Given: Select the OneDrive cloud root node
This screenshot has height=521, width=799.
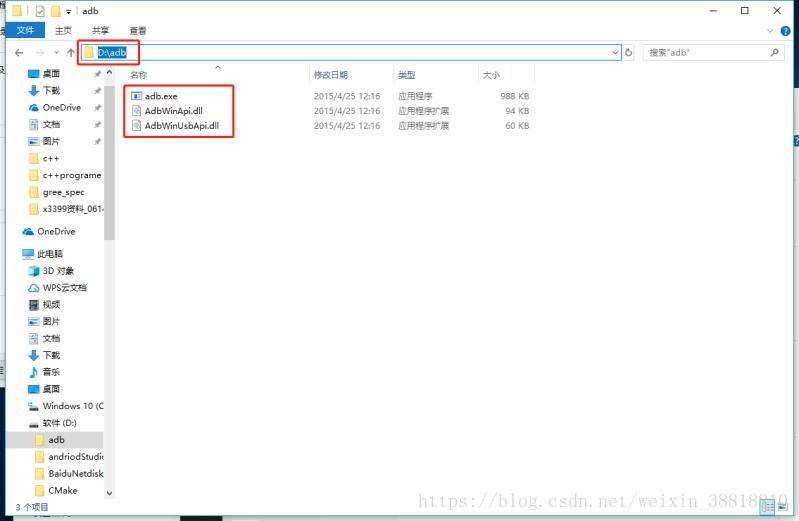Looking at the screenshot, I should click(x=56, y=231).
